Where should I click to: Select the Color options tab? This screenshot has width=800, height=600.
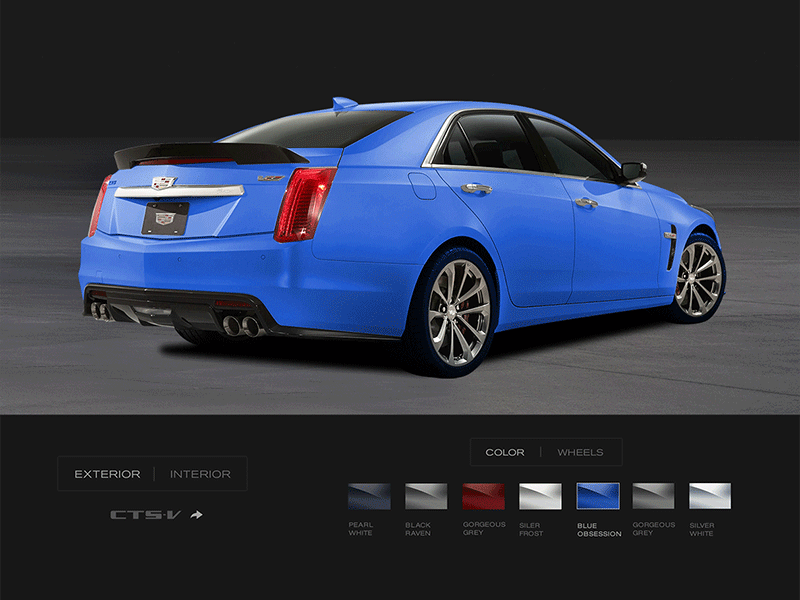(505, 452)
